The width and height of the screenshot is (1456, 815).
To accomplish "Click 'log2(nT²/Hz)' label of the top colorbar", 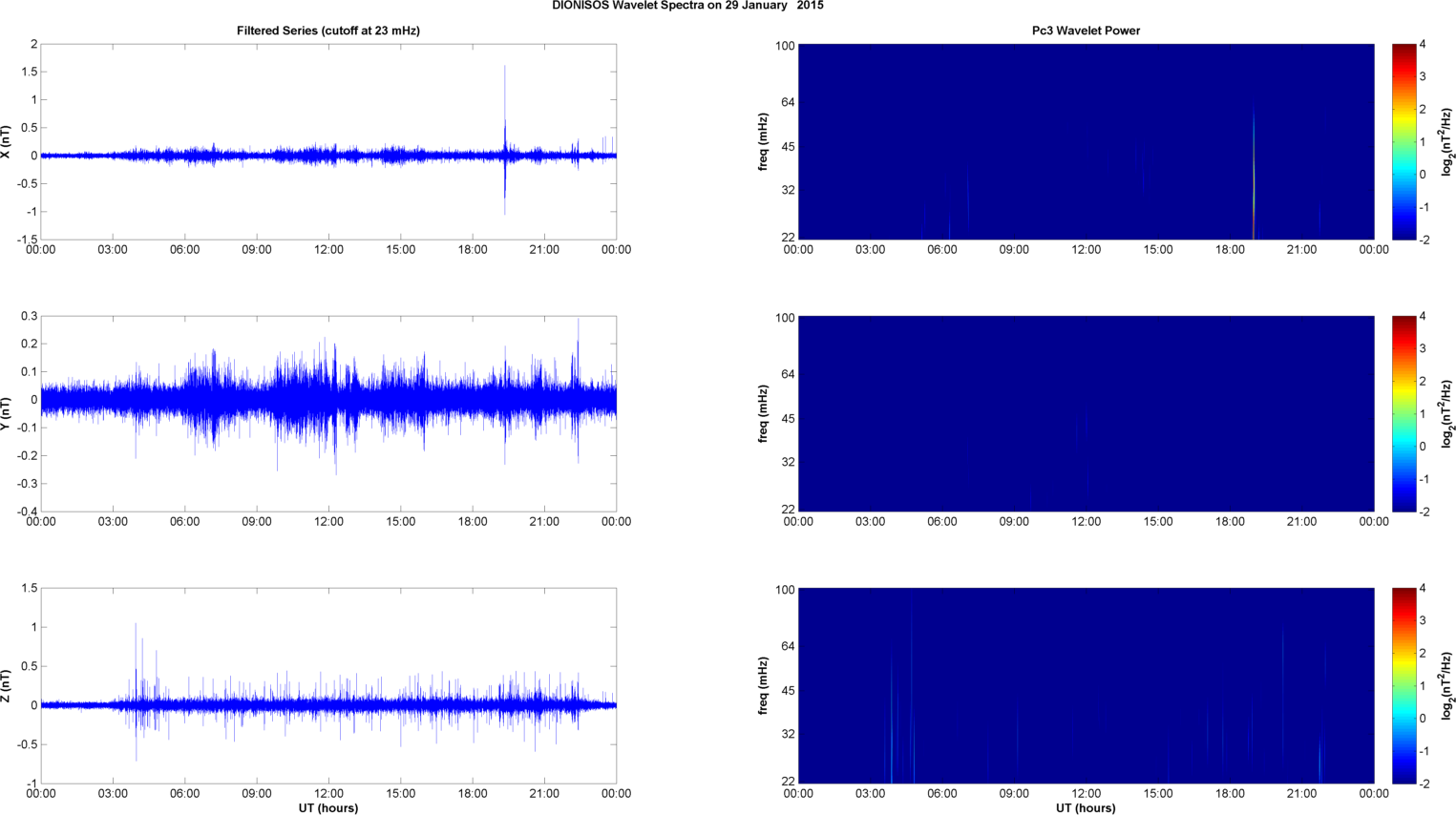I will coord(1447,141).
